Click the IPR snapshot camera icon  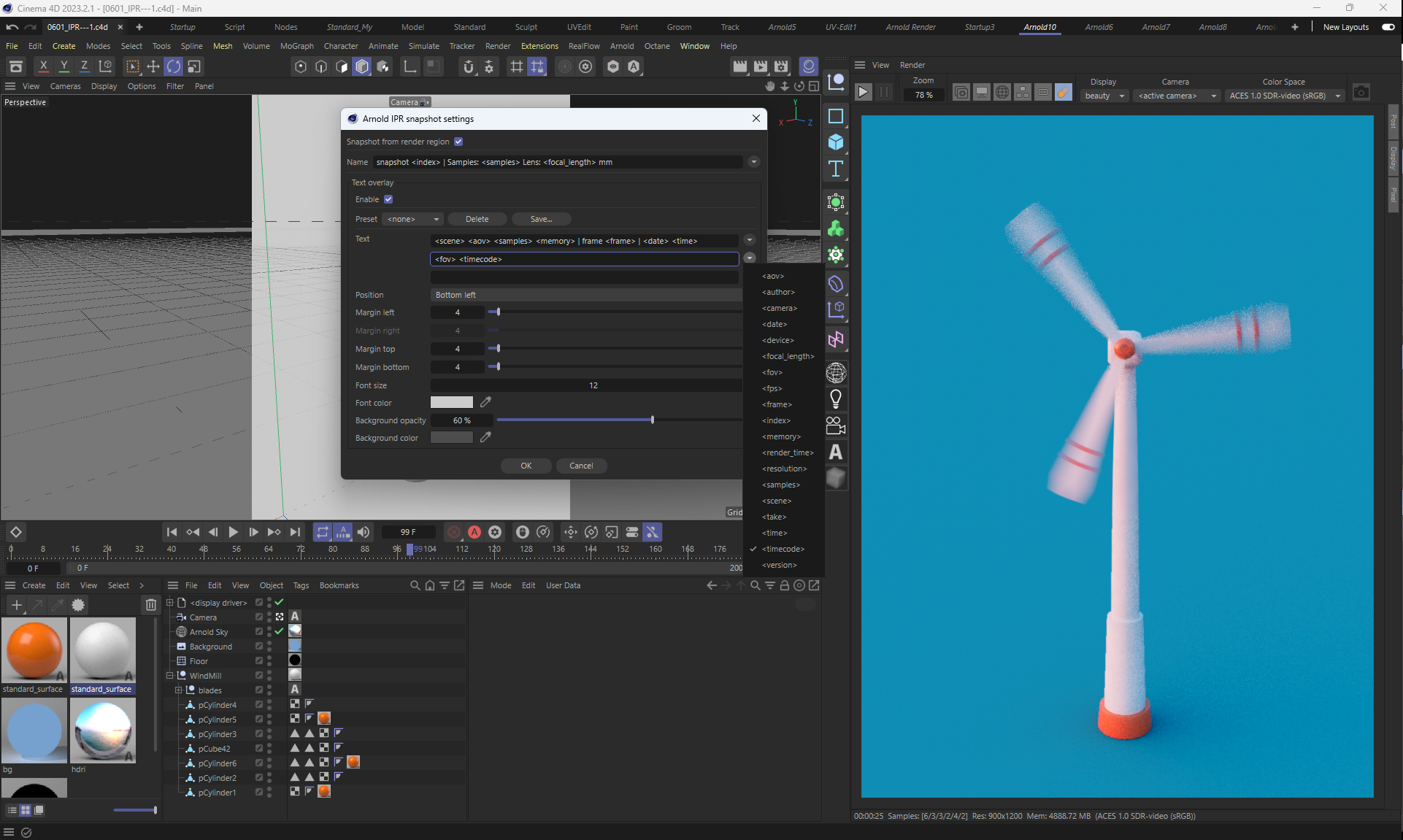(1361, 93)
